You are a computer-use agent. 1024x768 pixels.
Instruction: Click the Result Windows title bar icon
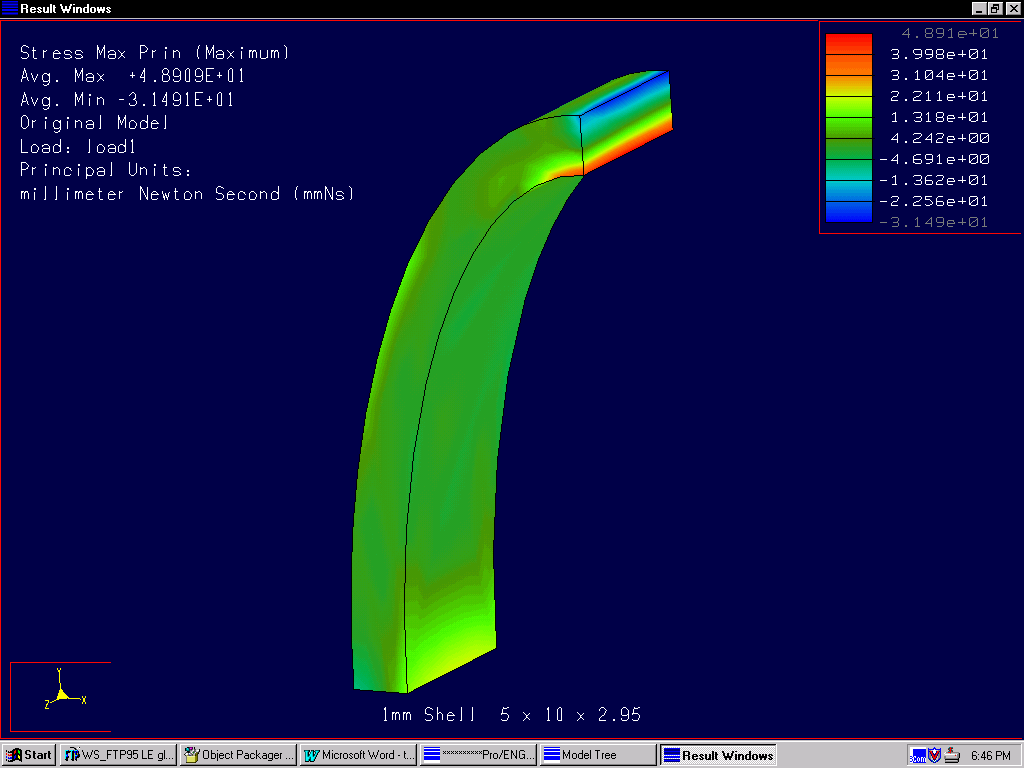coord(10,9)
